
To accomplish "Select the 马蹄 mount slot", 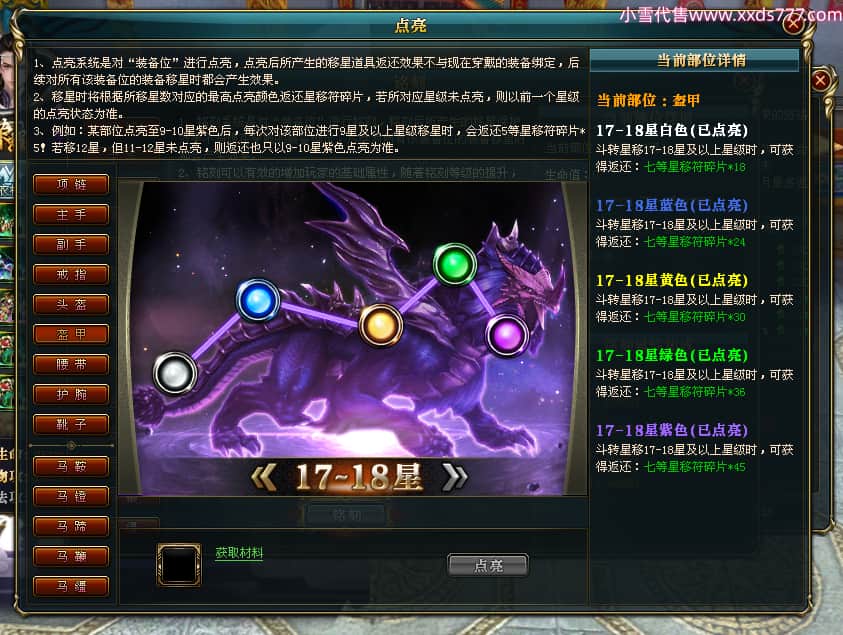I will click(x=71, y=526).
